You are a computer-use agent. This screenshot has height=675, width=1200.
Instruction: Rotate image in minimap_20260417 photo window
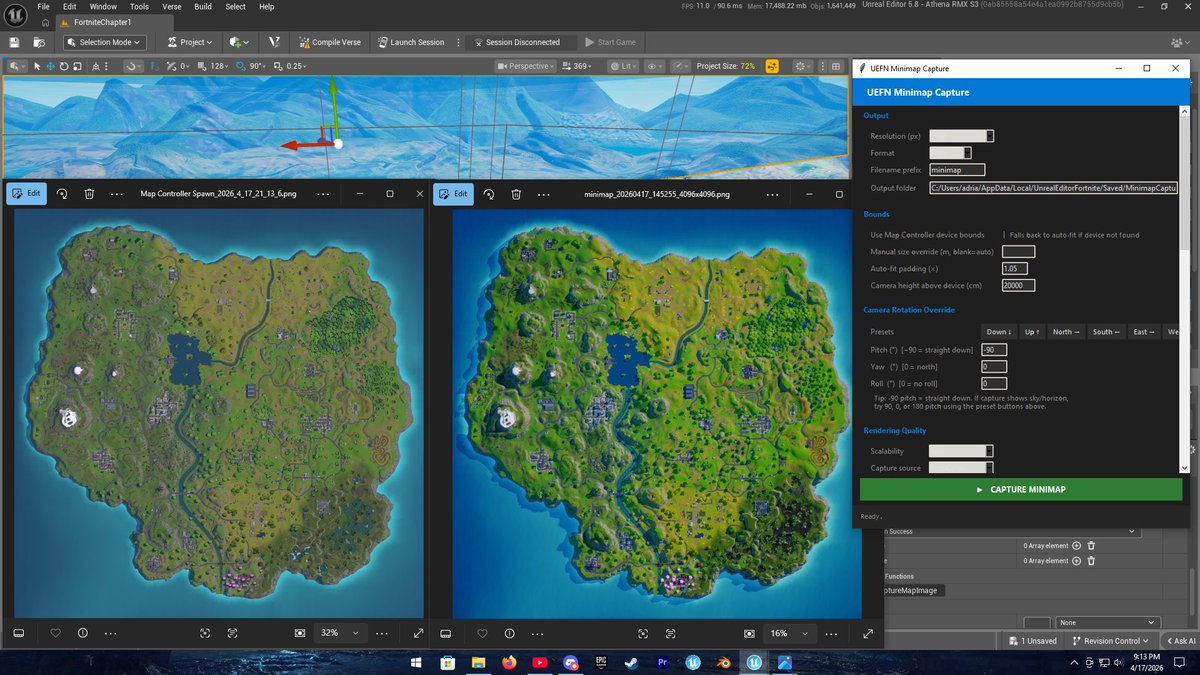tap(489, 193)
